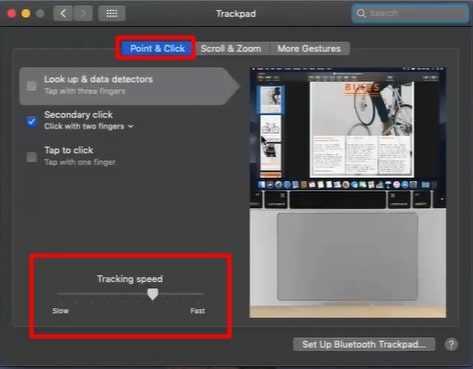Click the Tap with three fingers text
The width and height of the screenshot is (473, 369).
point(85,91)
